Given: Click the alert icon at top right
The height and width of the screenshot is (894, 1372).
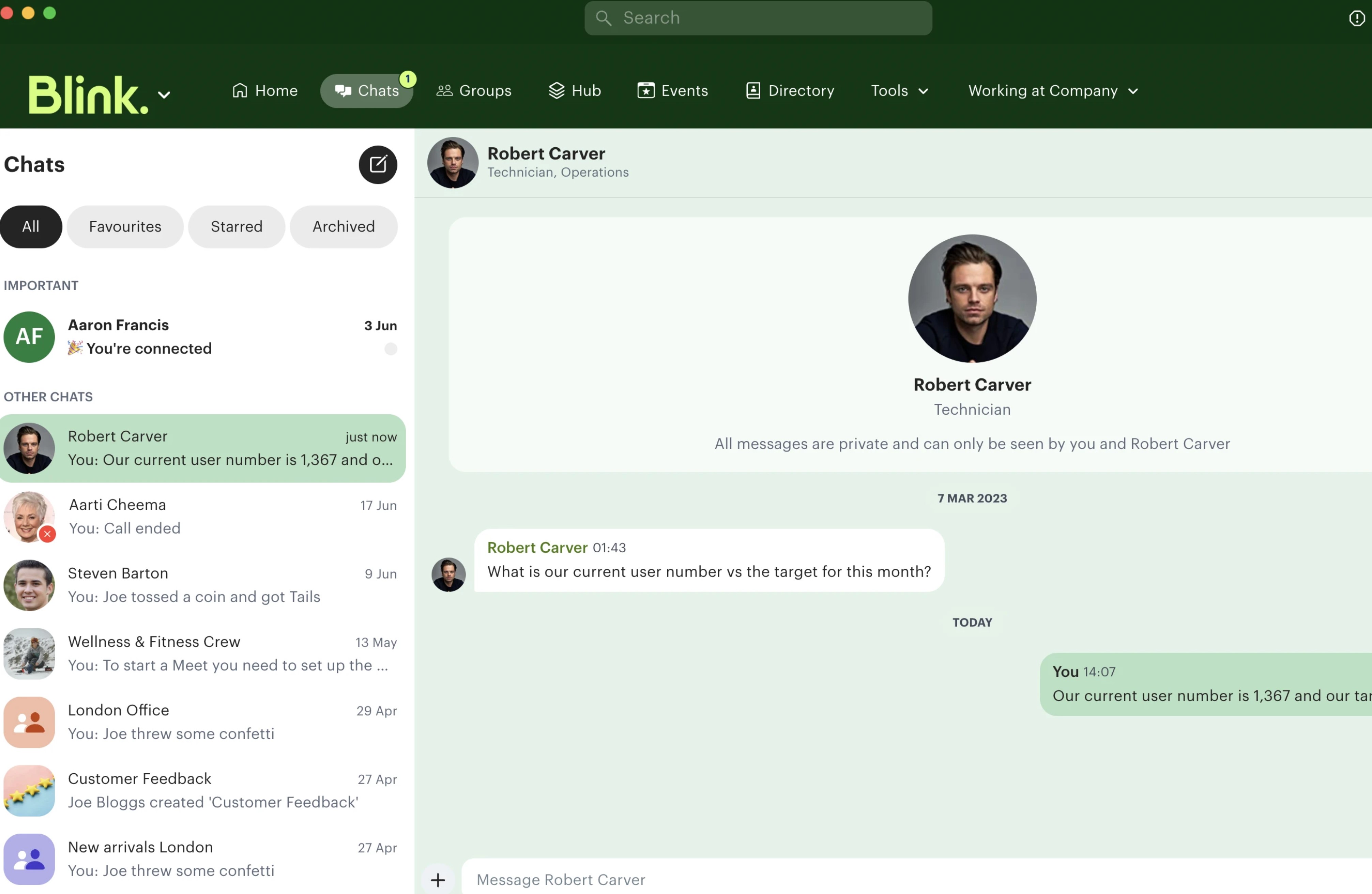Looking at the screenshot, I should click(1356, 18).
